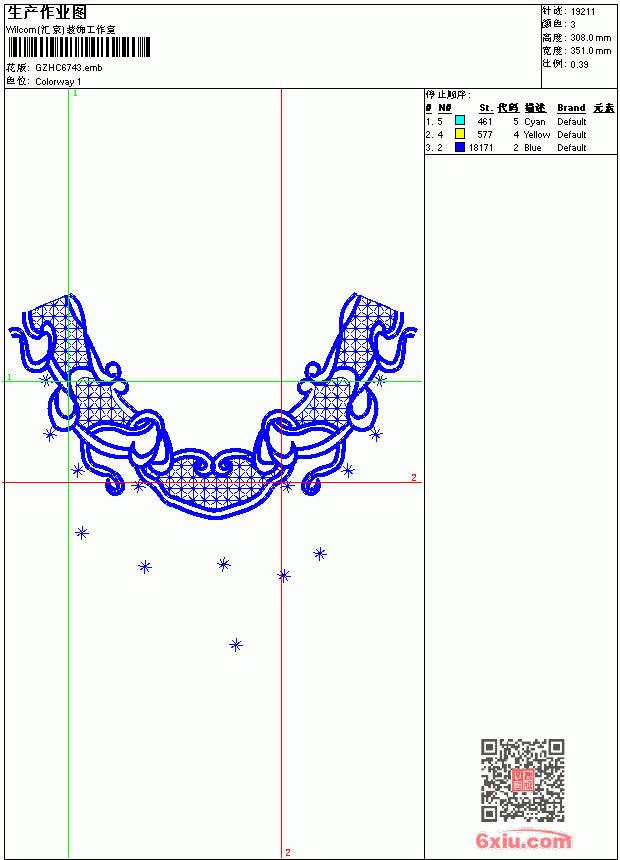
Task: Click the lowest single snowflake star
Action: (x=236, y=645)
